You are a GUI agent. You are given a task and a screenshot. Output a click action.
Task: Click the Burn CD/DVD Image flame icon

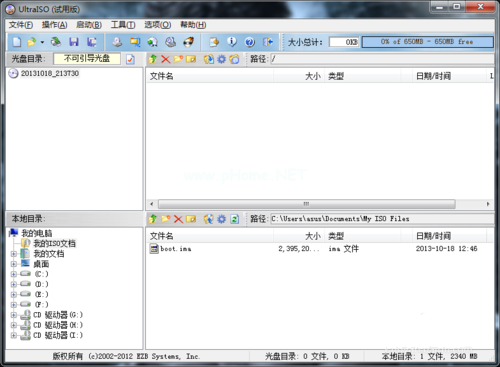(x=189, y=42)
